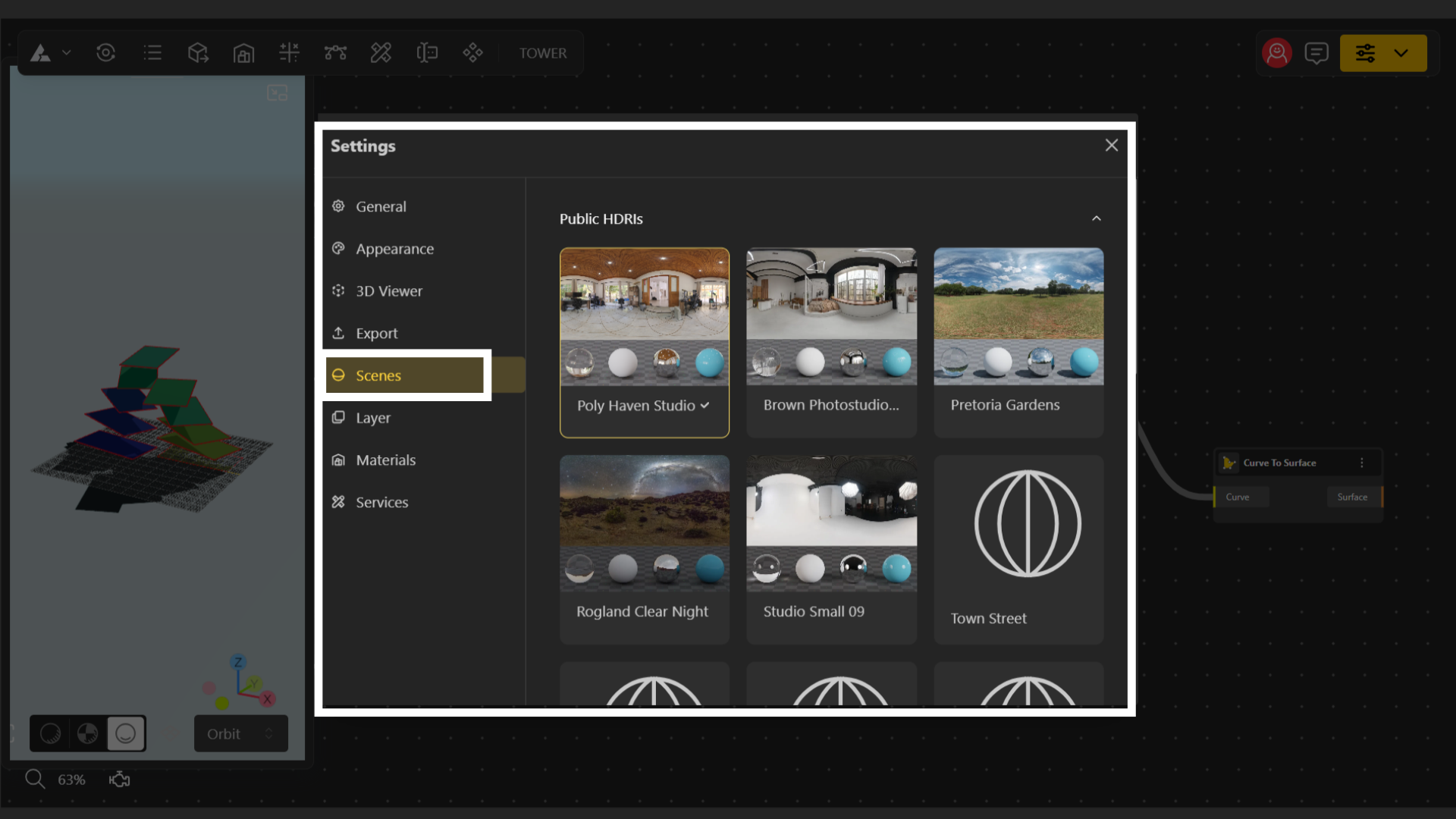This screenshot has width=1456, height=819.
Task: Open the comments chat icon
Action: (x=1316, y=53)
